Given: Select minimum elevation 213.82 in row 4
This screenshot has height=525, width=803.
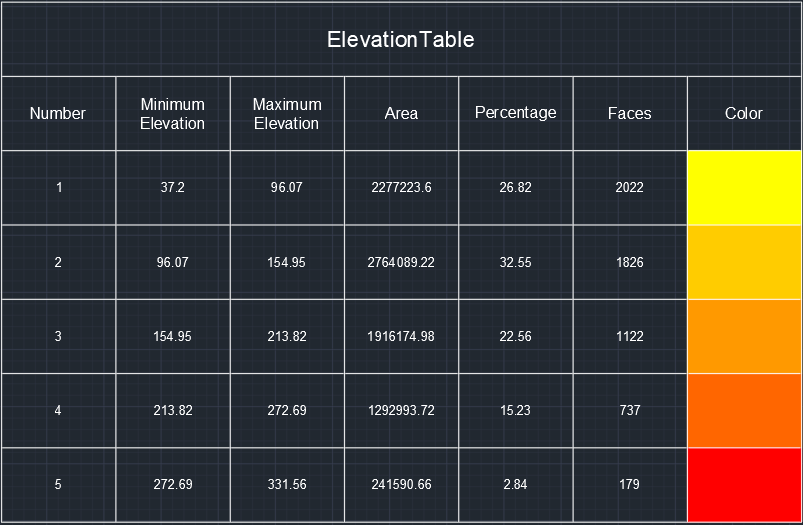Looking at the screenshot, I should (173, 411).
